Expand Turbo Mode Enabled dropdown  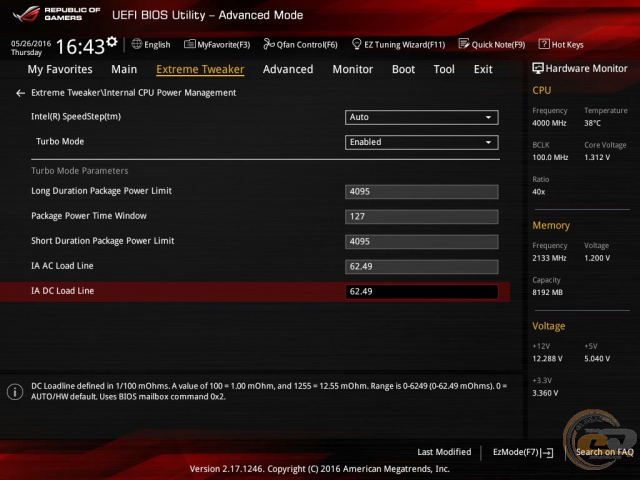tap(422, 142)
